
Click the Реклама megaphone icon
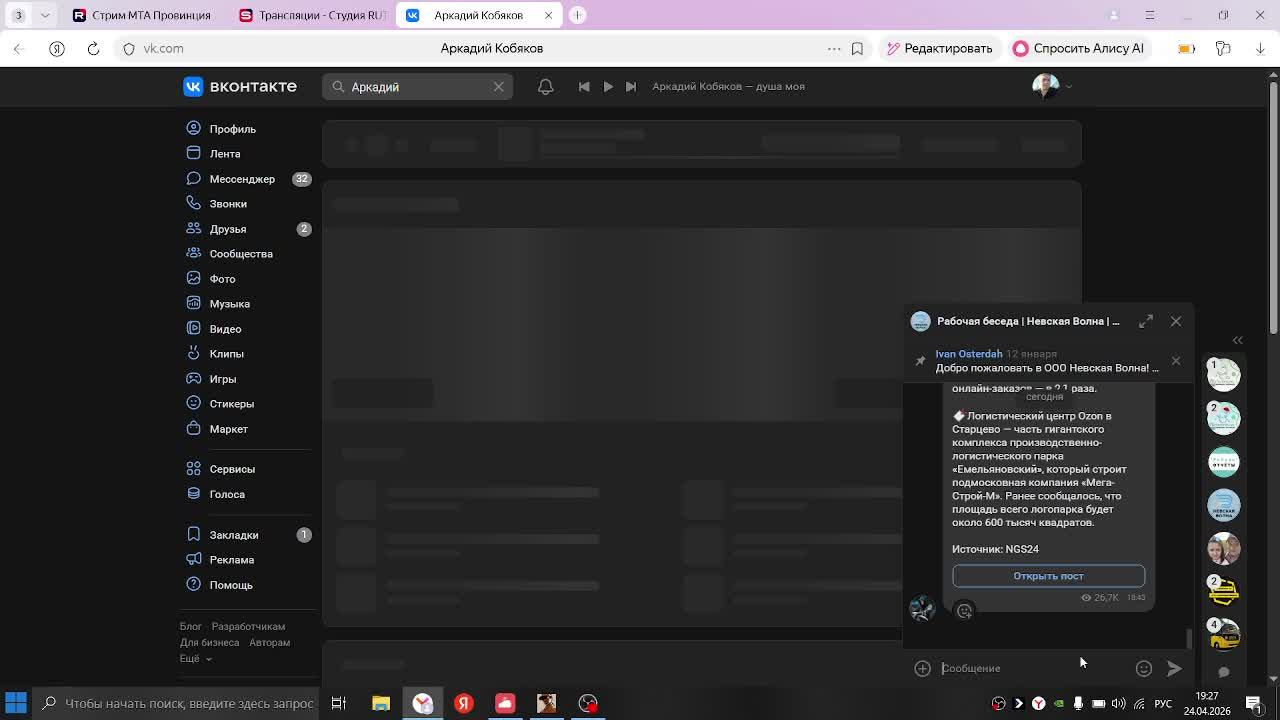pos(193,560)
